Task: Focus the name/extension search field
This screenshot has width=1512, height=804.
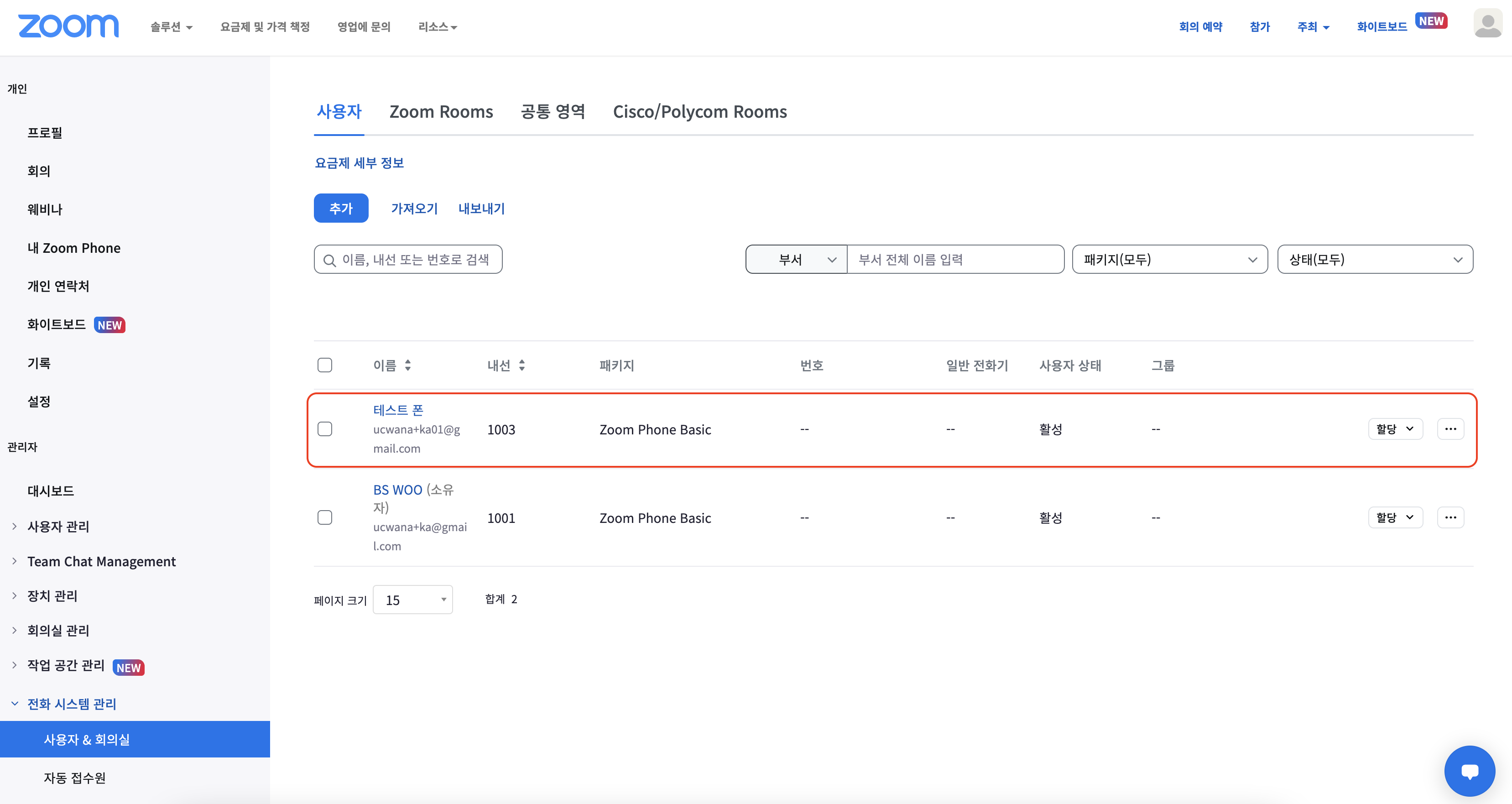Action: tap(408, 259)
